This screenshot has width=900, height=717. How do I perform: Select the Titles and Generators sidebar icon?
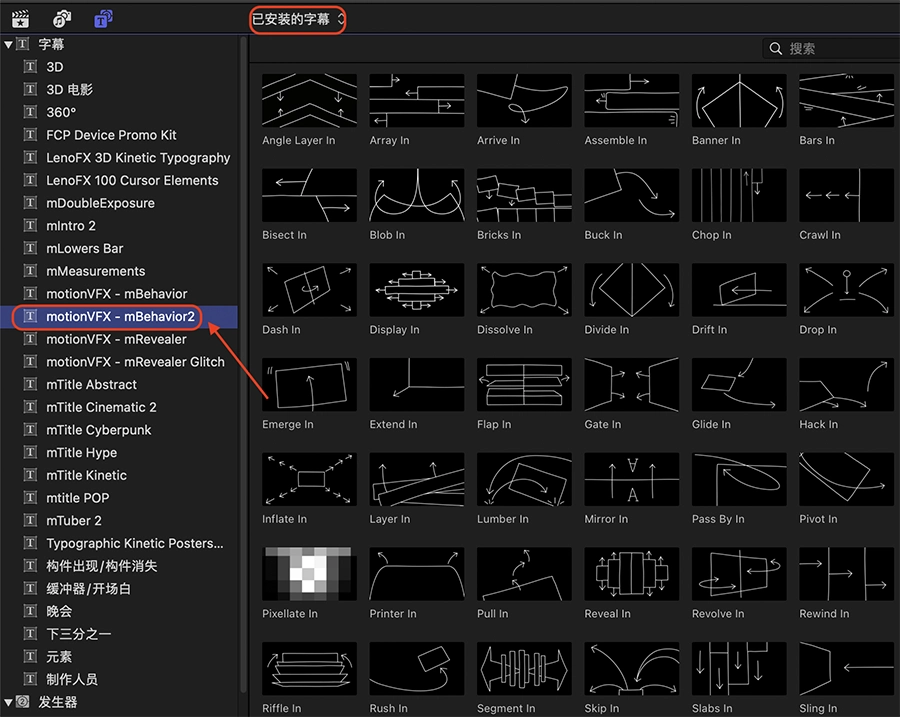pos(103,18)
